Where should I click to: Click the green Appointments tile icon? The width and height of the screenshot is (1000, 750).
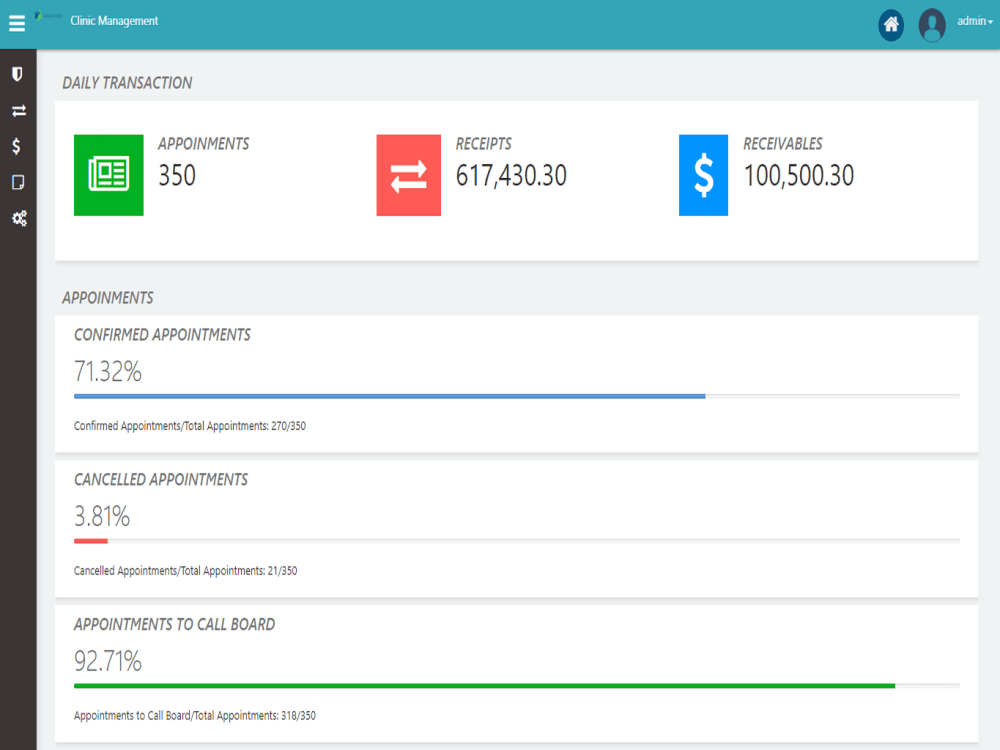[x=108, y=175]
